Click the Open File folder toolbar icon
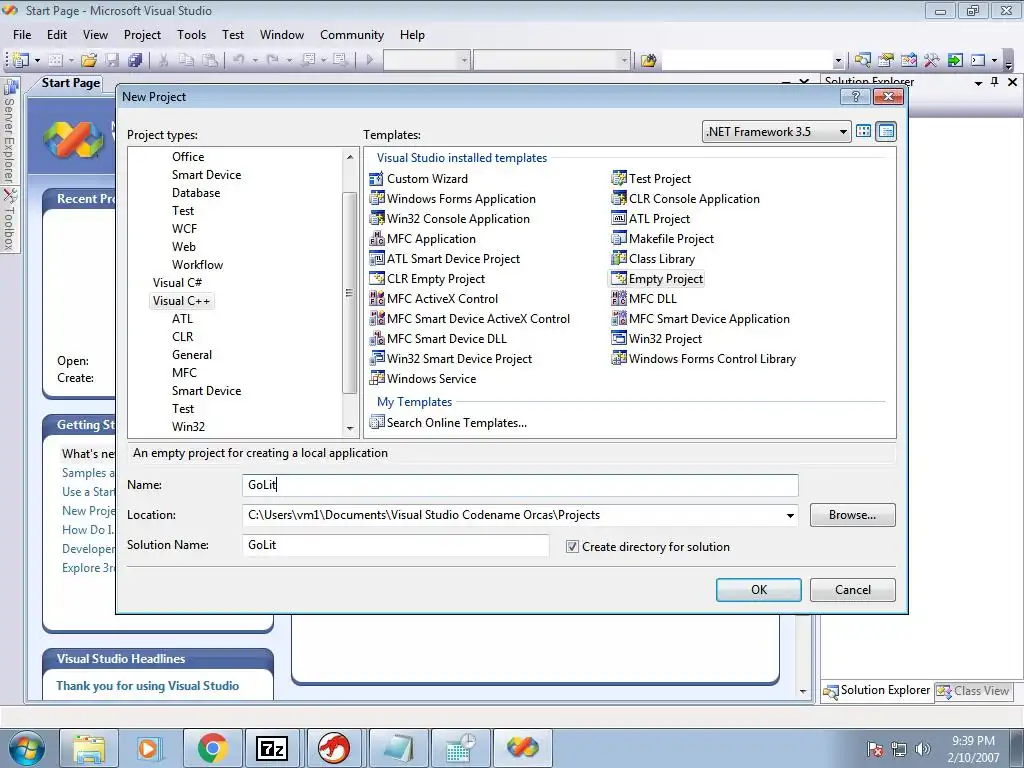1024x768 pixels. [x=89, y=60]
